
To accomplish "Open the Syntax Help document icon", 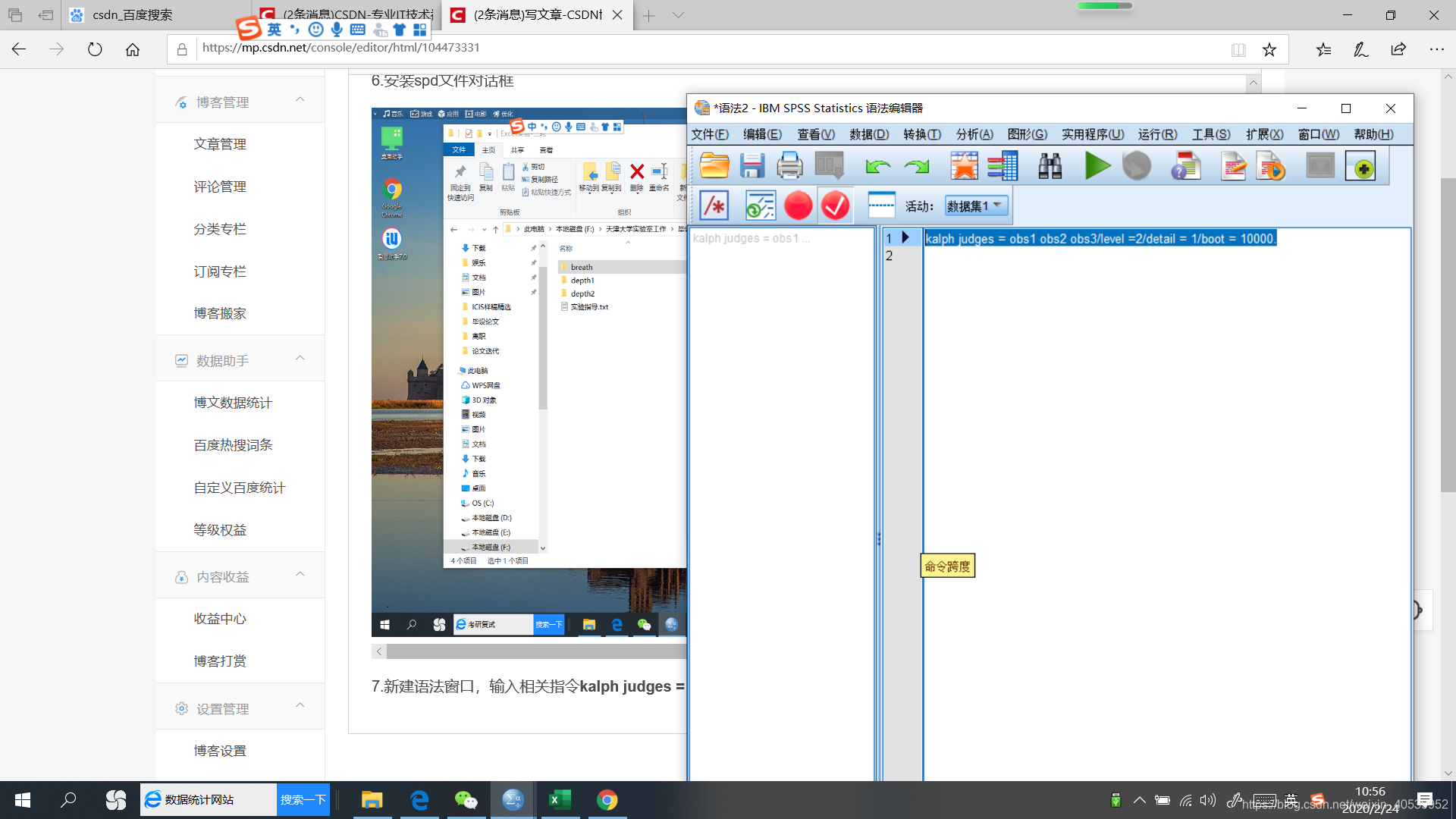I will pyautogui.click(x=1185, y=165).
